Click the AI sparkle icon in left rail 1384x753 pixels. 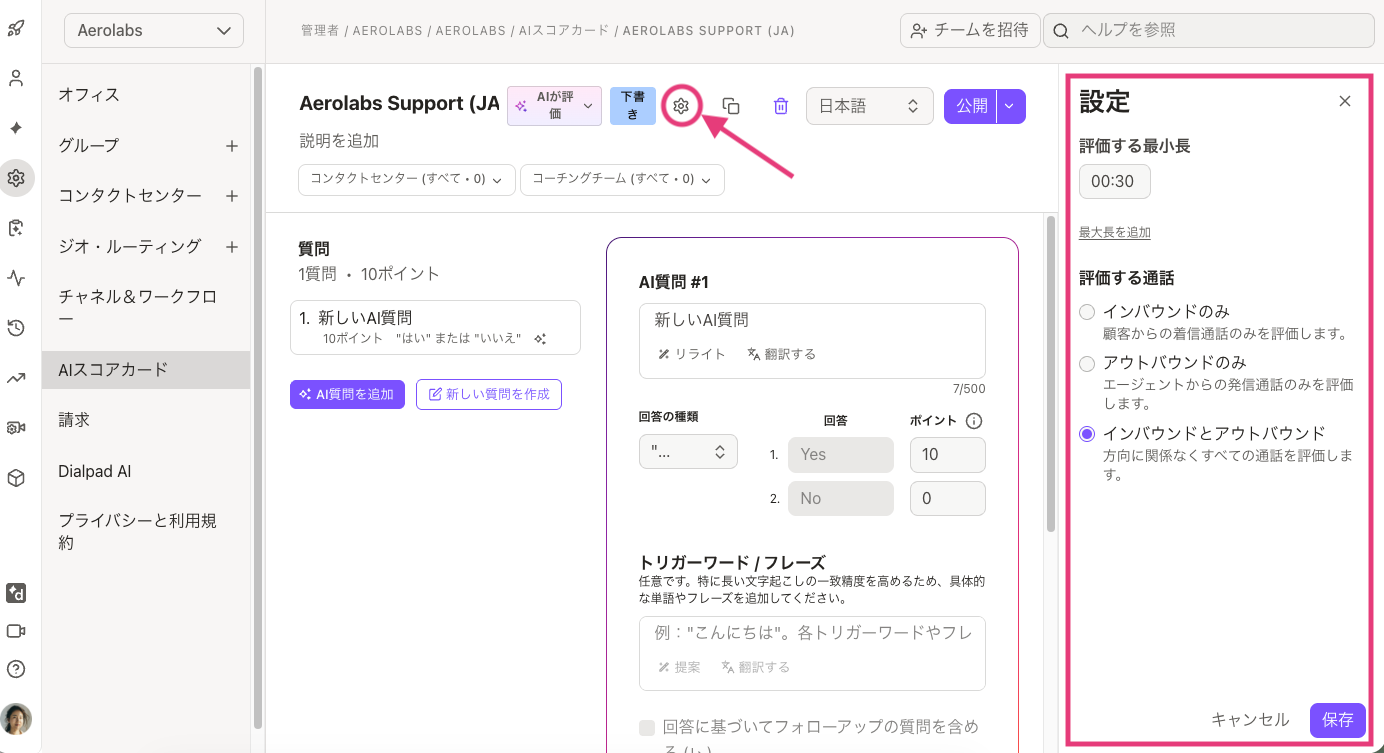15,128
